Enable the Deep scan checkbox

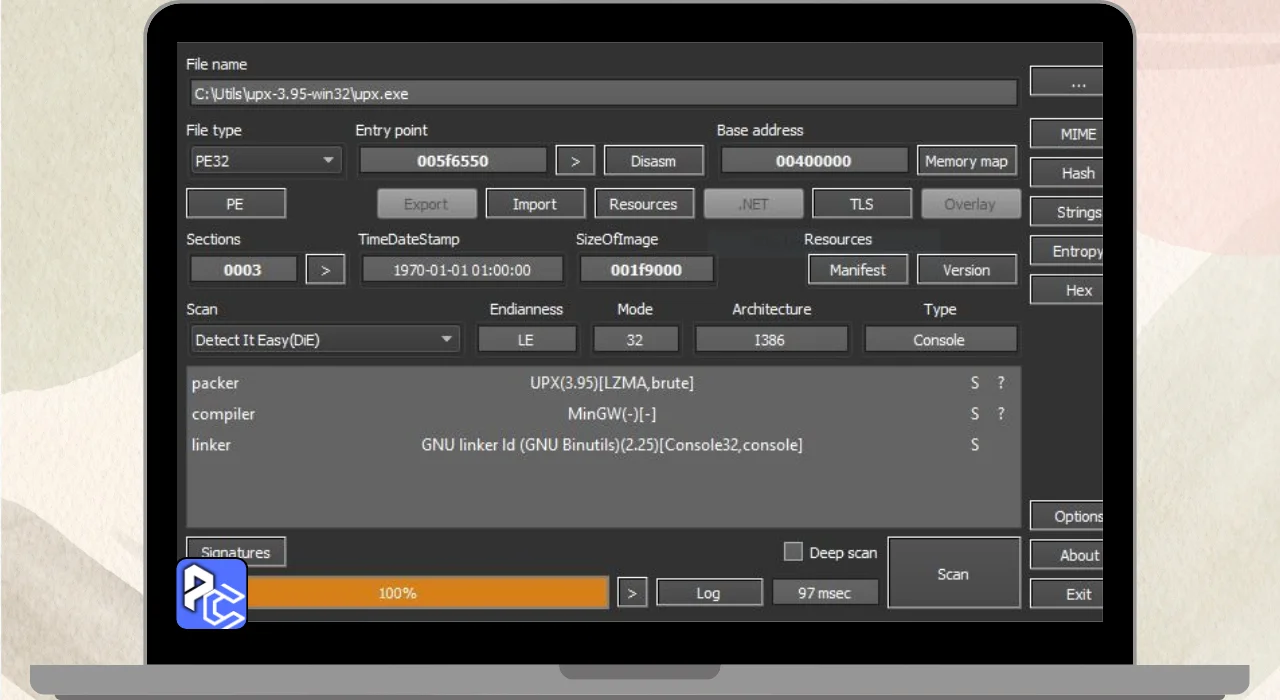pyautogui.click(x=793, y=552)
